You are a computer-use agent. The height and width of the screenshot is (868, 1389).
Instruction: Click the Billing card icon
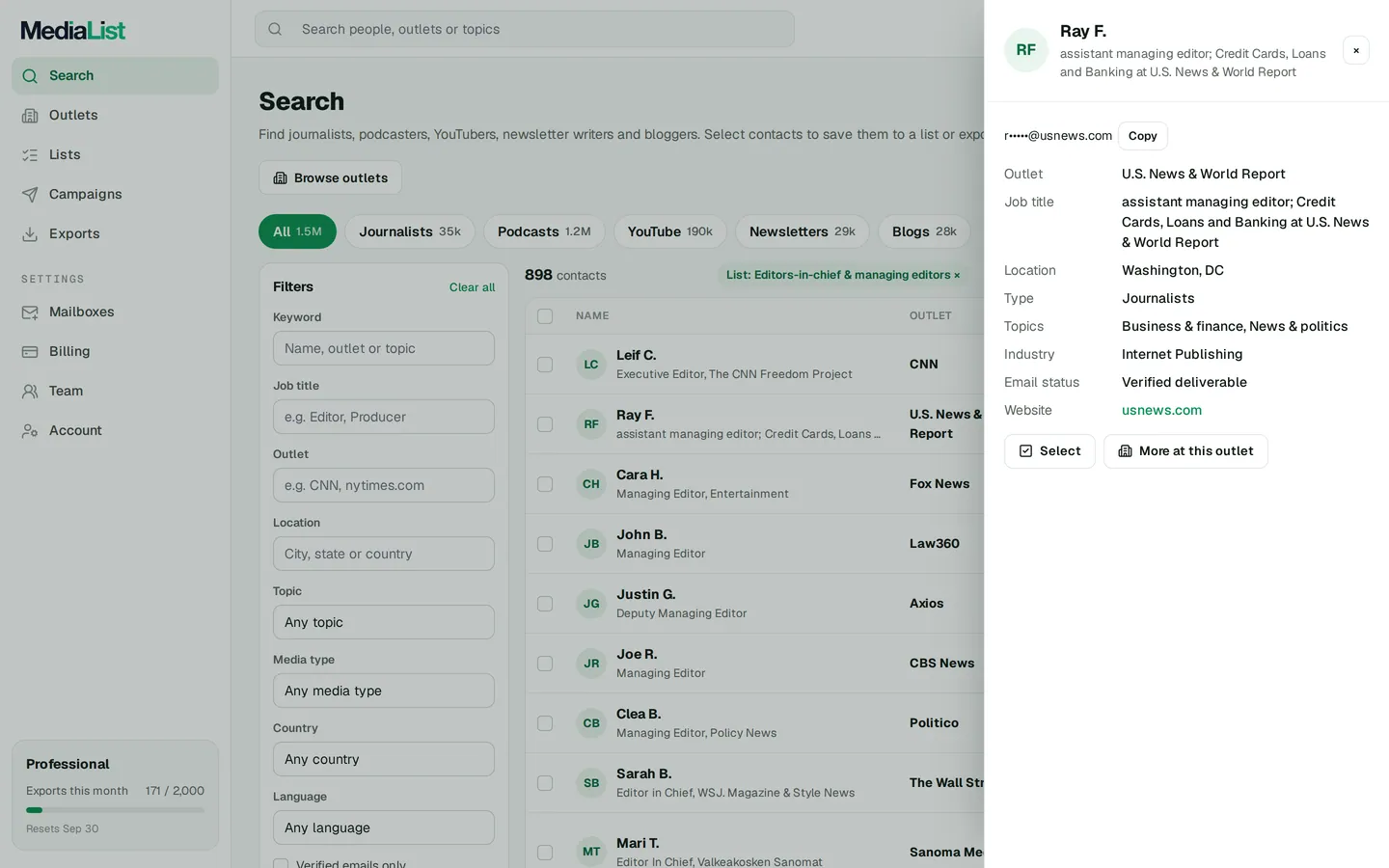click(x=30, y=352)
